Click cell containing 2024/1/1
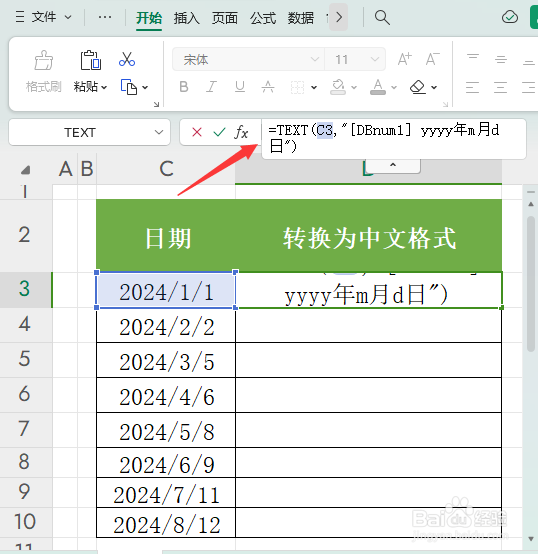 coord(166,290)
